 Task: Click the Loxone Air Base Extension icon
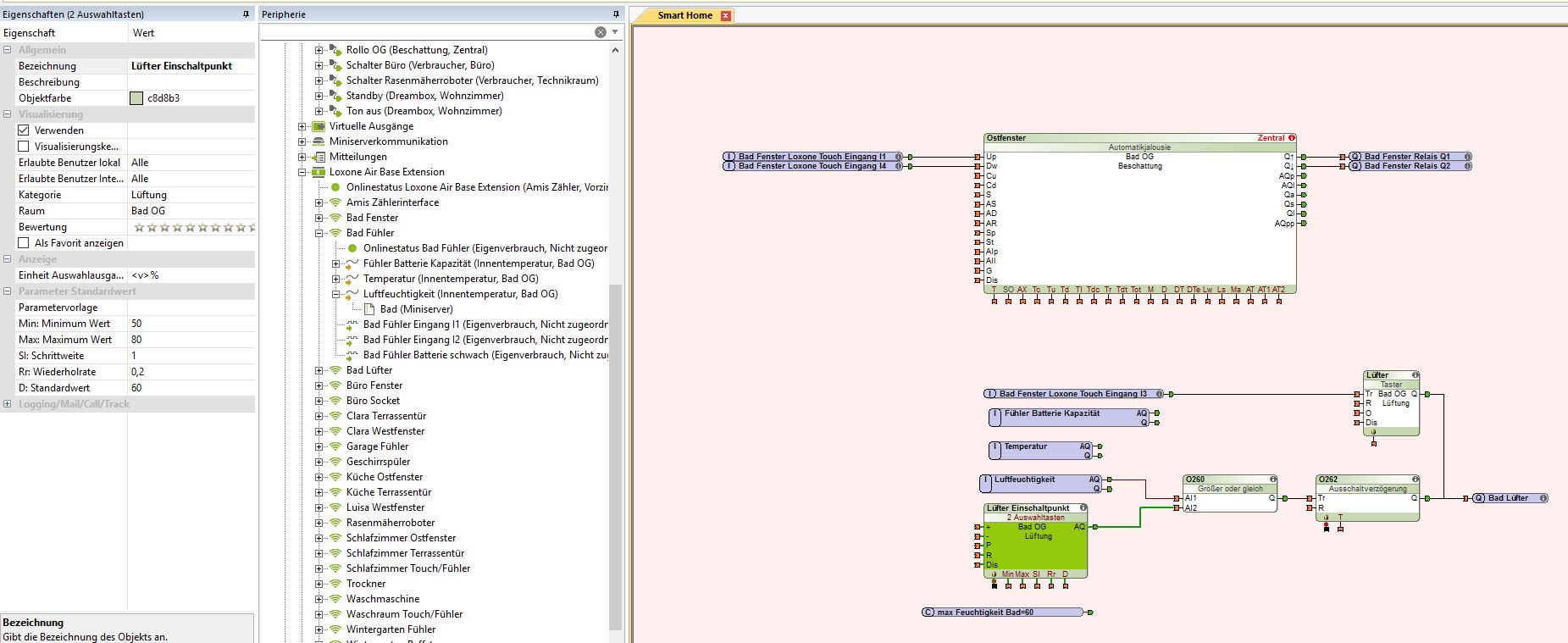[x=319, y=172]
